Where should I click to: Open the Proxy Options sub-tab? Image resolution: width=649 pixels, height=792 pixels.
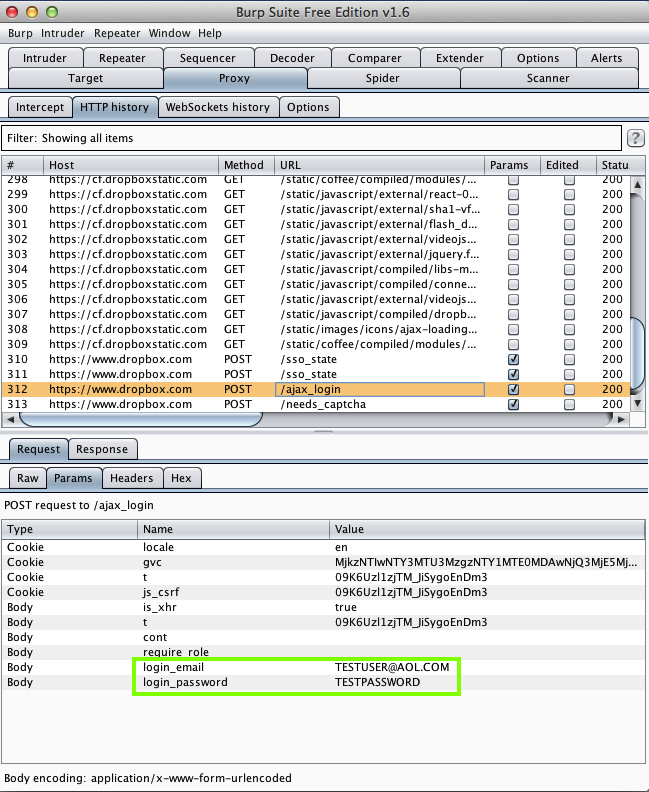[x=308, y=107]
